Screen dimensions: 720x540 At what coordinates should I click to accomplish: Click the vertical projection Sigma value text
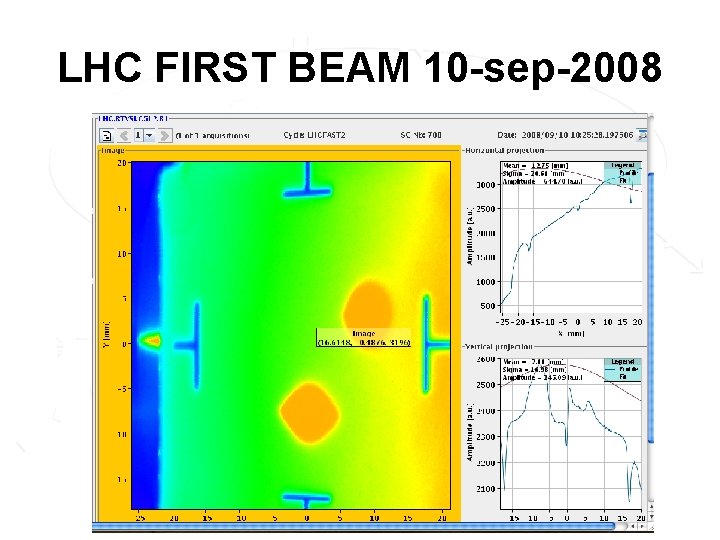tap(534, 370)
